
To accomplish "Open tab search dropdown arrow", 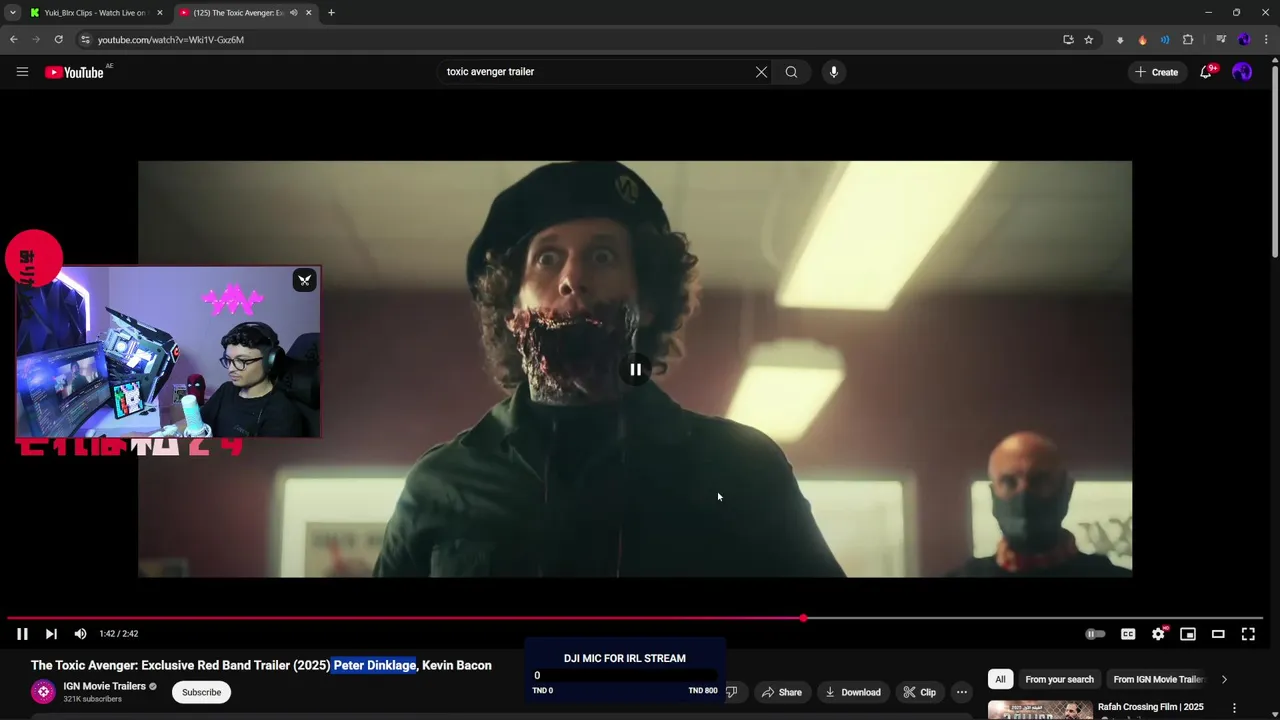I will (x=12, y=13).
